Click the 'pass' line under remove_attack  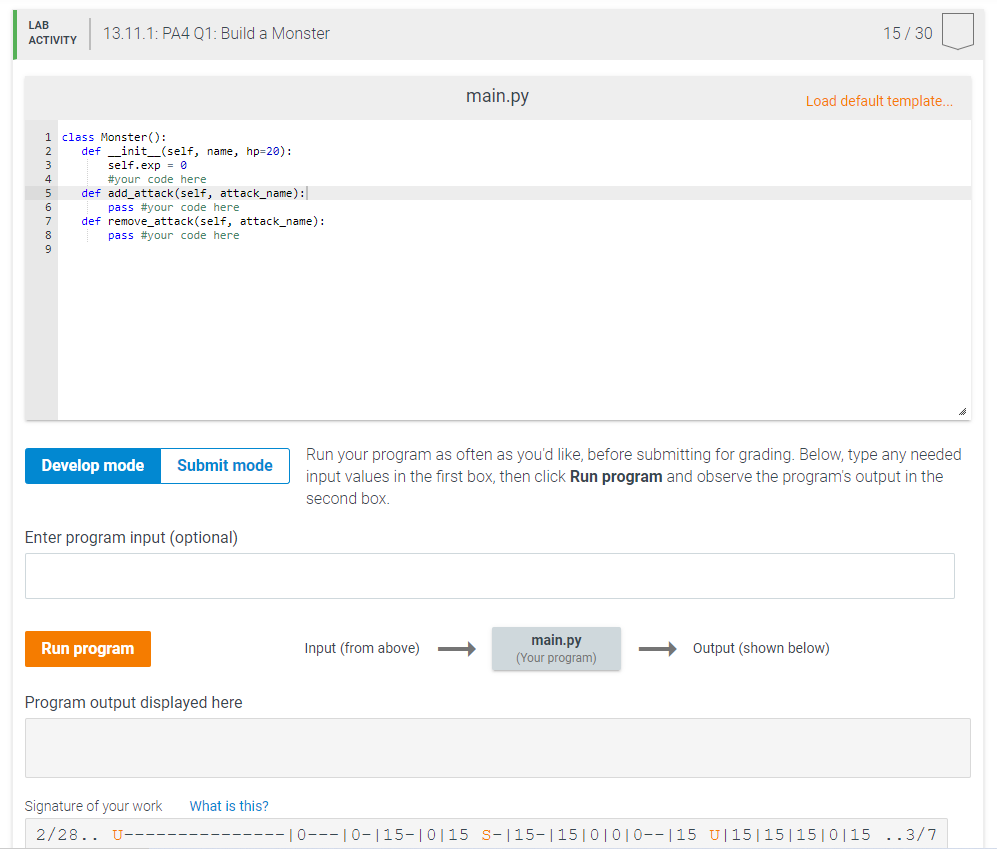(x=174, y=235)
